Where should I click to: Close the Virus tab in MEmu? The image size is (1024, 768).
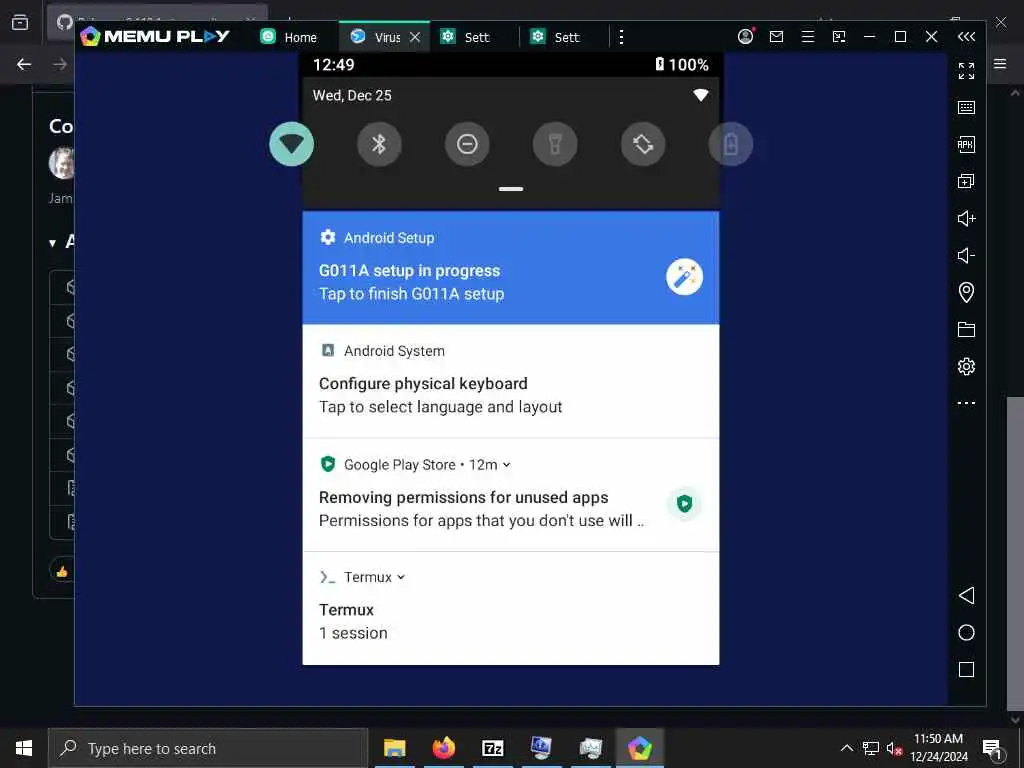415,37
